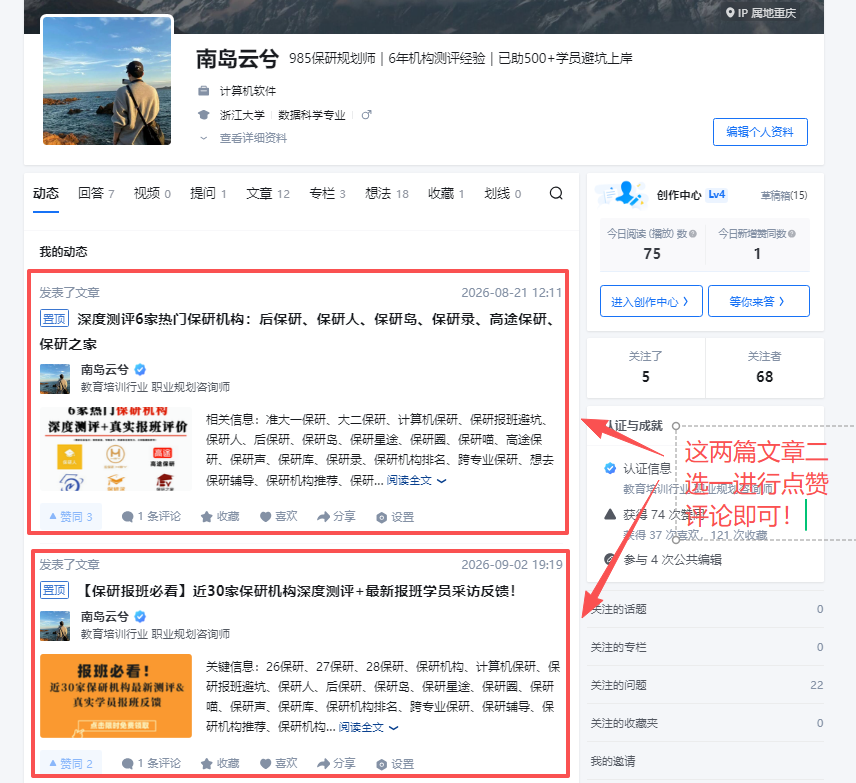Click help icon next to 今日阅读(播放)数
This screenshot has width=856, height=783.
point(693,234)
